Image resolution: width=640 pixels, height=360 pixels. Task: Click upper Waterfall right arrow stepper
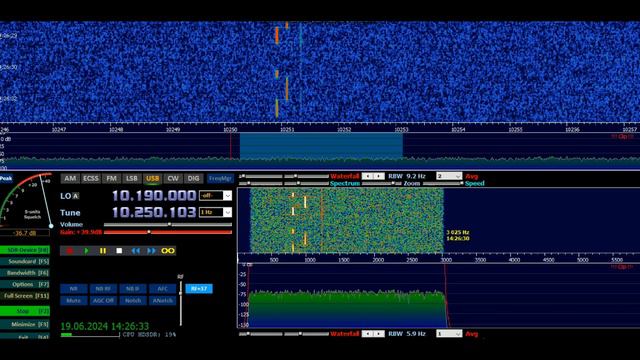379,176
